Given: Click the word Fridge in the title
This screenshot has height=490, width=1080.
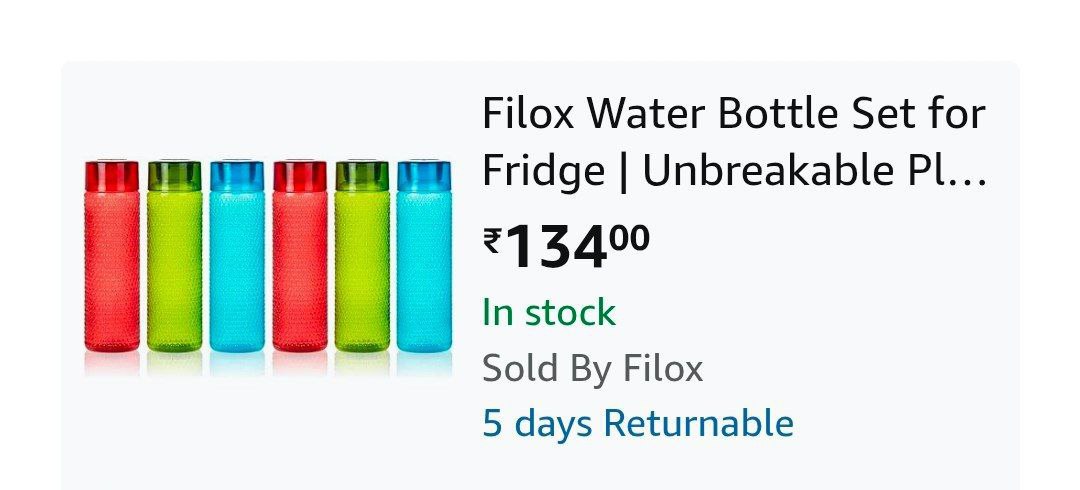Looking at the screenshot, I should (543, 172).
